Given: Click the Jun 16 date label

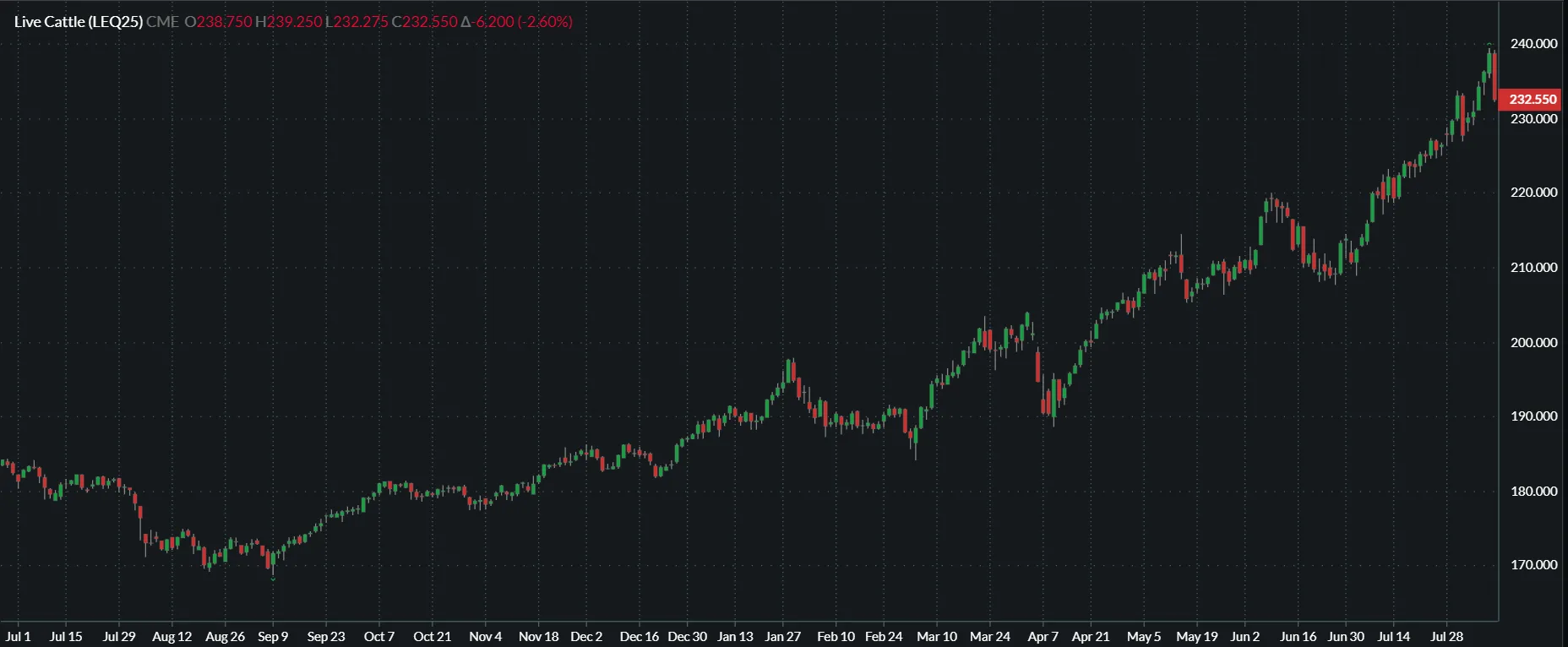Looking at the screenshot, I should 1298,636.
